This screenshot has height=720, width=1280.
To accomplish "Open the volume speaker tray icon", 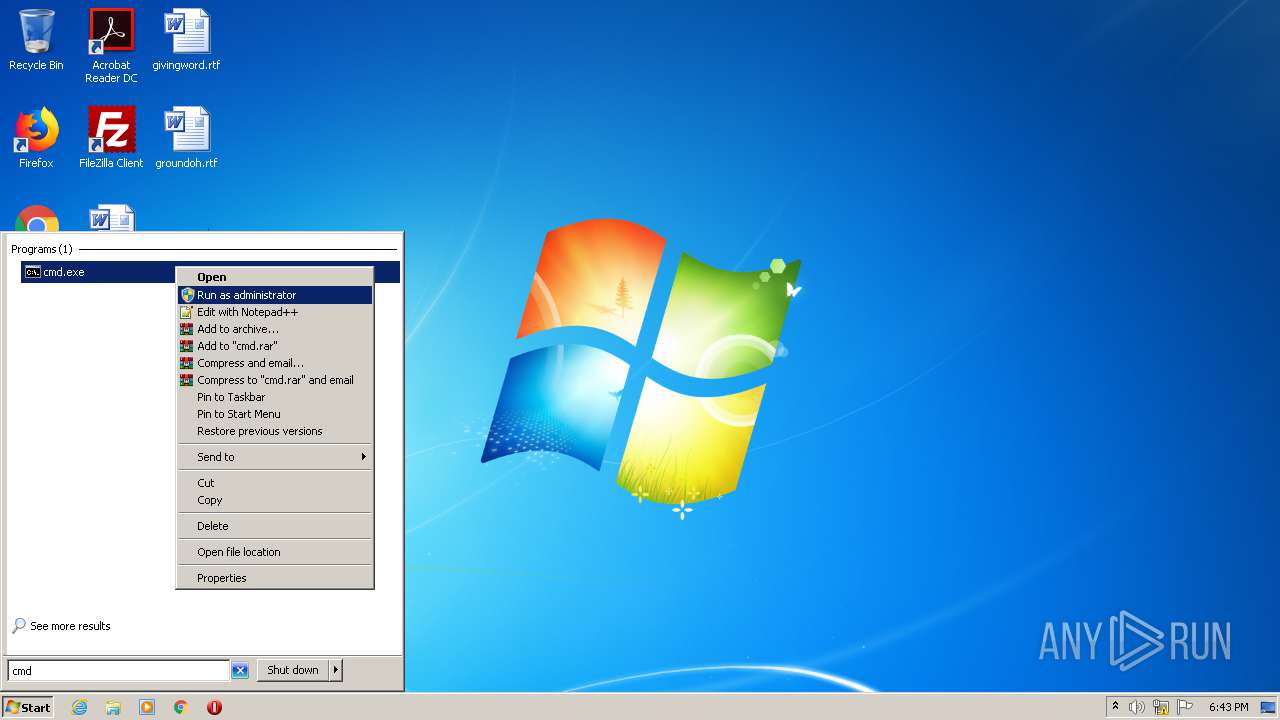I will coord(1137,707).
